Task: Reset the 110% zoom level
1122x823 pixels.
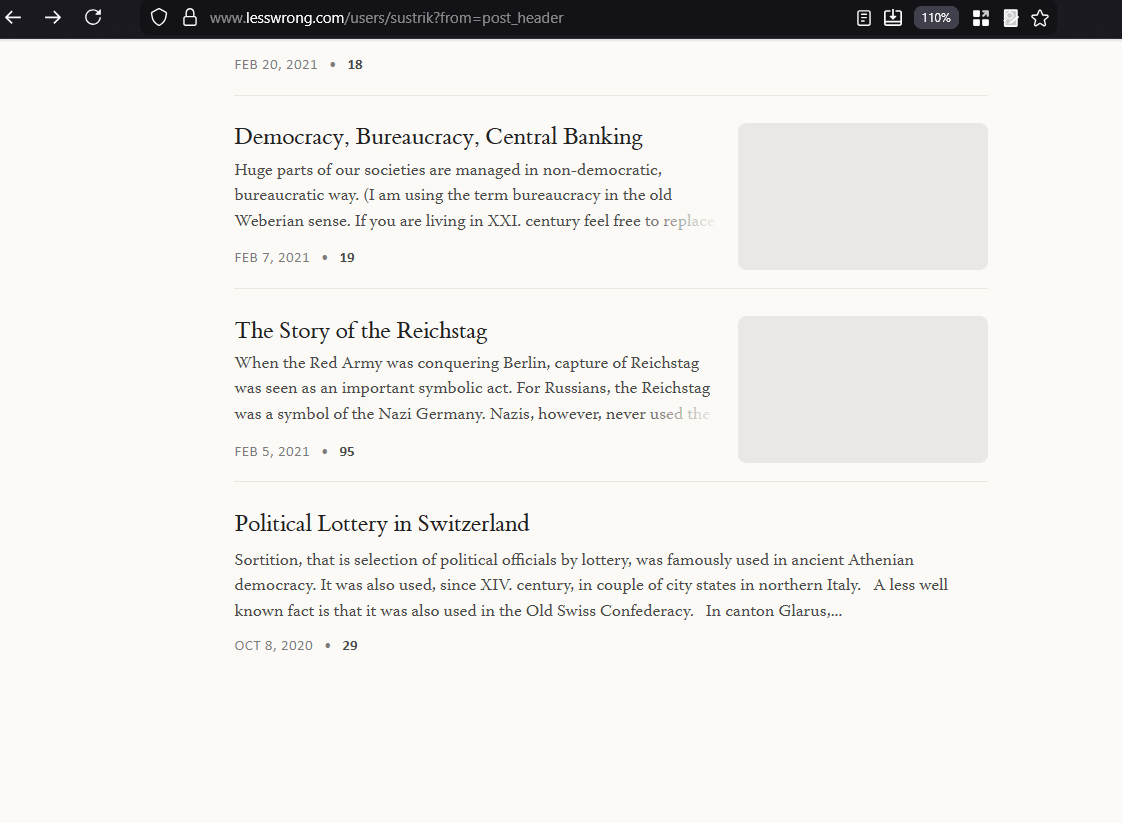Action: (936, 18)
